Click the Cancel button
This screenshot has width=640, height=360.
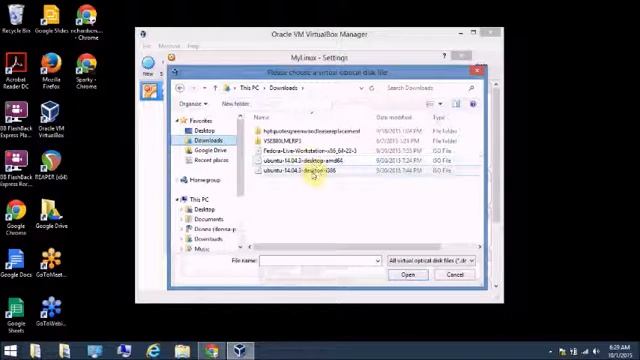[455, 275]
